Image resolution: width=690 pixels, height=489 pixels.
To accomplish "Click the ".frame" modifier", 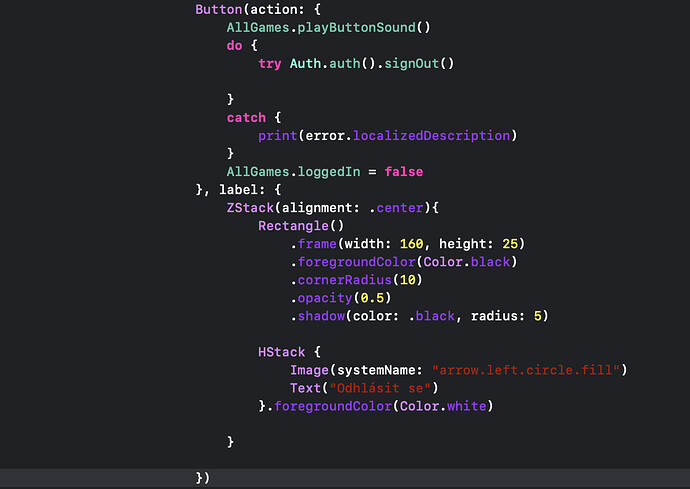I will 313,244.
